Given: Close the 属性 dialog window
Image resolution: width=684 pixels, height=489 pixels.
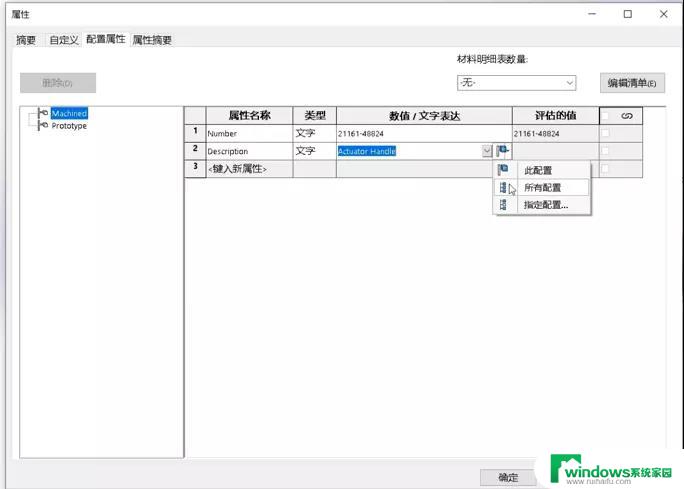Looking at the screenshot, I should click(663, 14).
